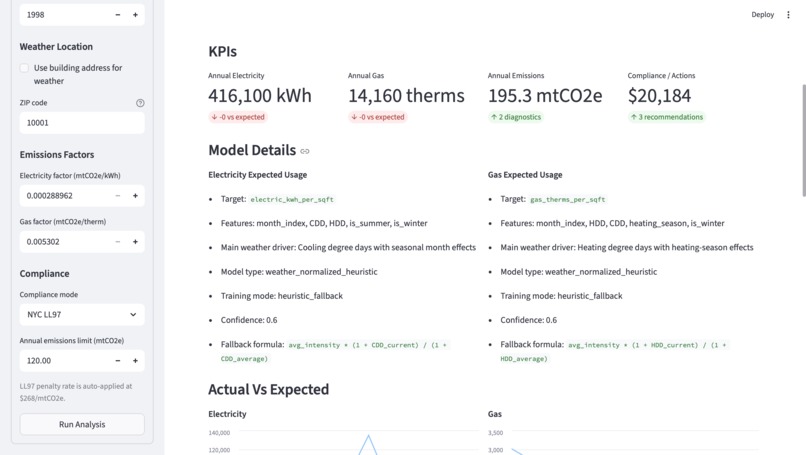Increase the Annual emissions limit
806x455 pixels.
pyautogui.click(x=135, y=361)
